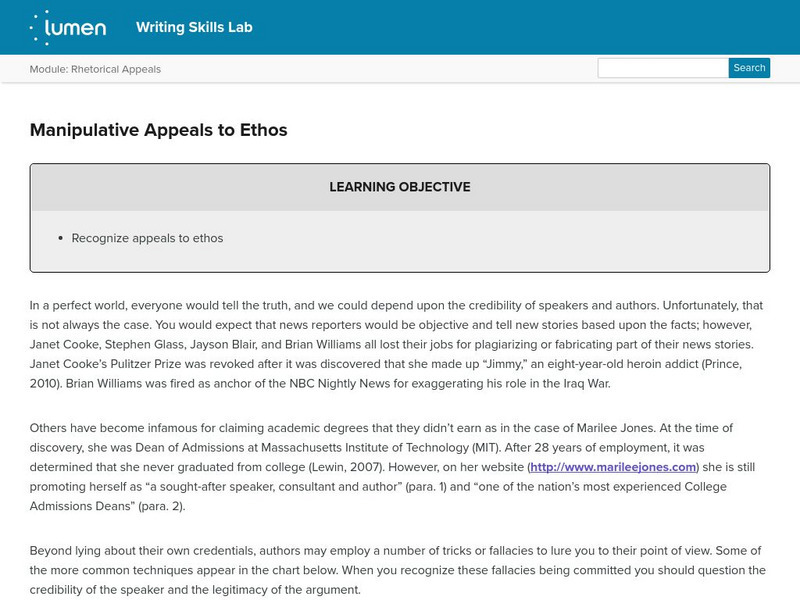Viewport: 800px width, 600px height.
Task: Click the paragraph beginning Others have become infamous
Action: [x=399, y=466]
